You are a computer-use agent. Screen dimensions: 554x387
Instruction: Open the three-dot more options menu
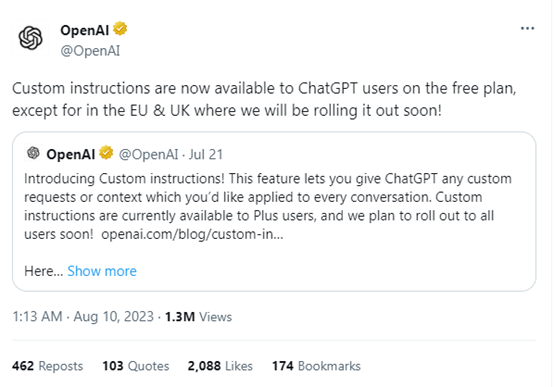[x=527, y=28]
